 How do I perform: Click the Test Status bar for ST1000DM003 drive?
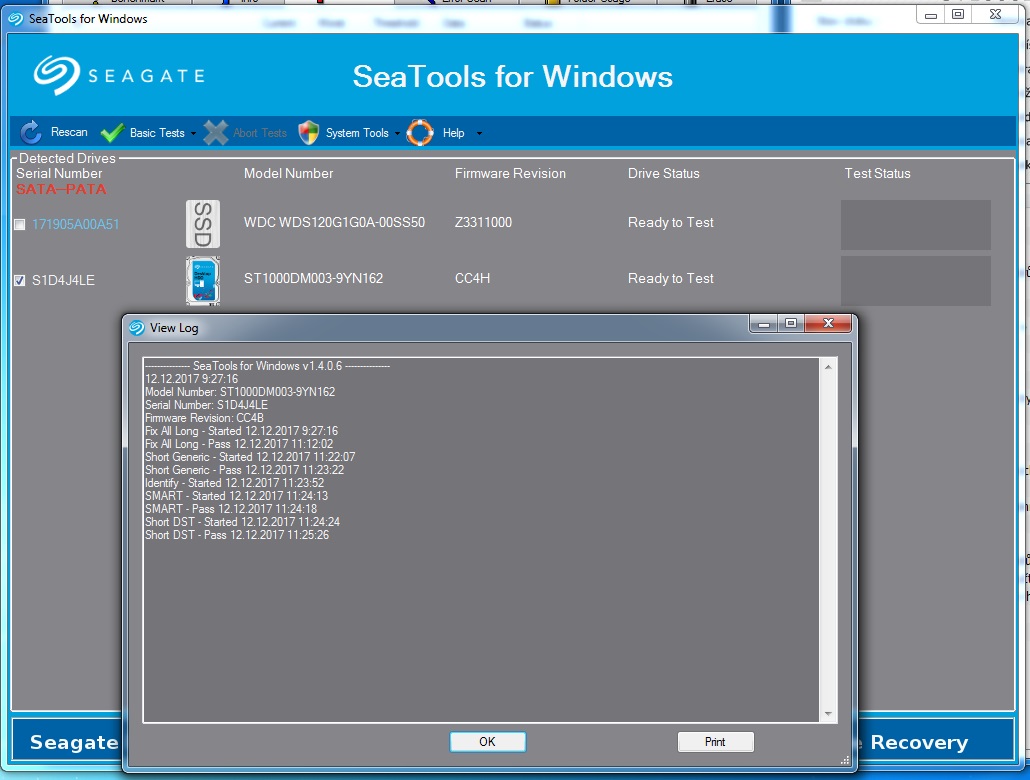[x=916, y=281]
